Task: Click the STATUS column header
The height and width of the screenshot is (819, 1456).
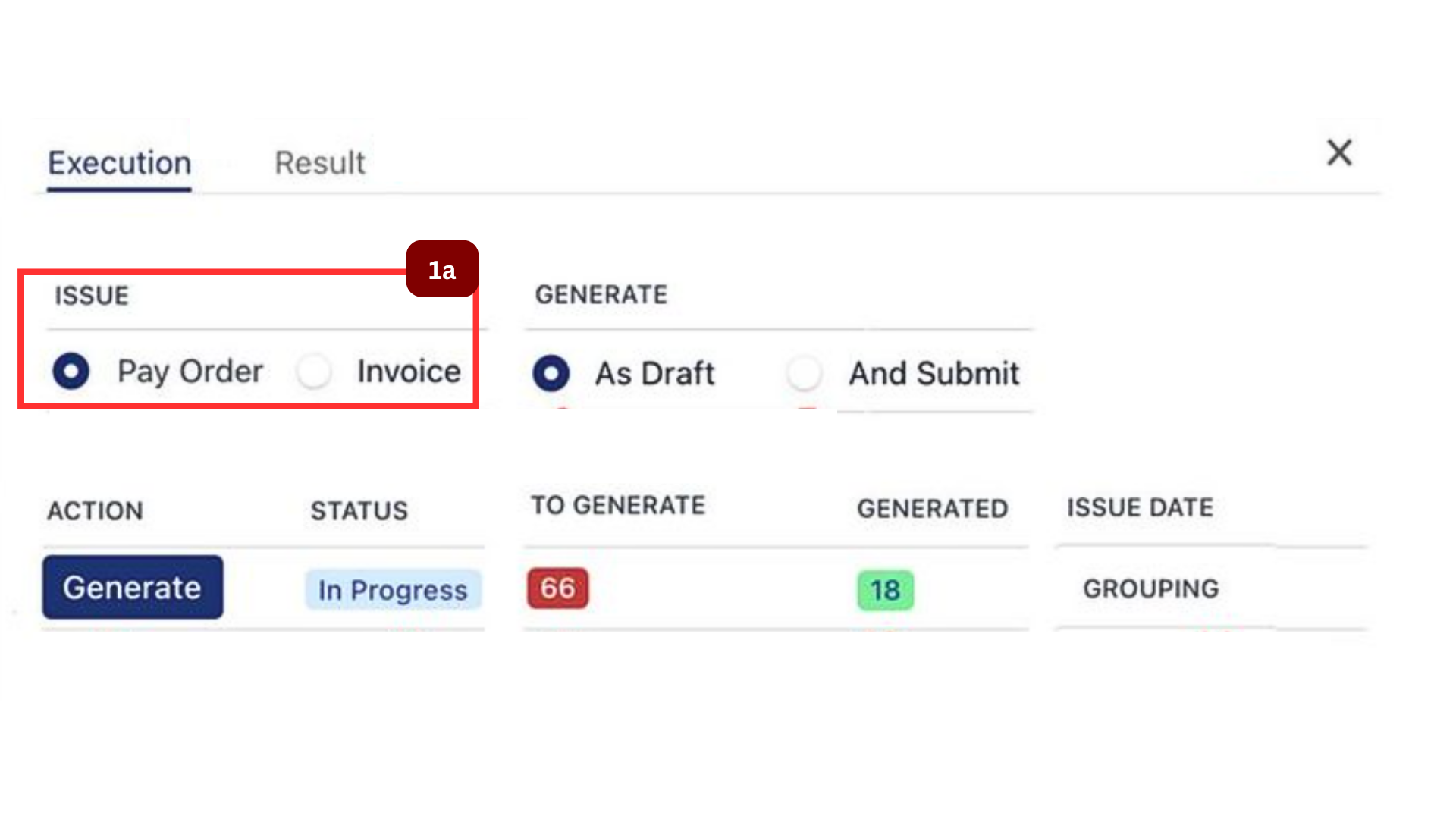Action: tap(359, 510)
